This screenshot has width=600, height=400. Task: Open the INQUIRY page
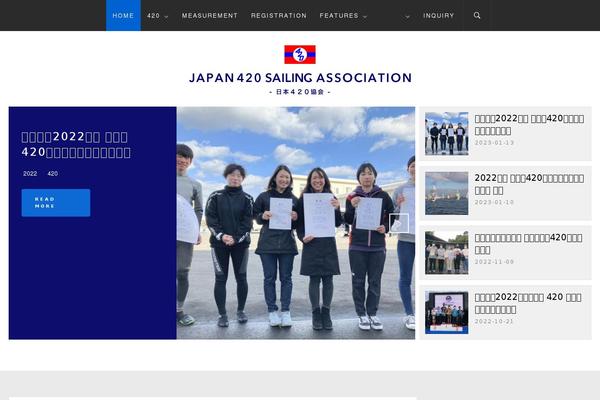[439, 16]
